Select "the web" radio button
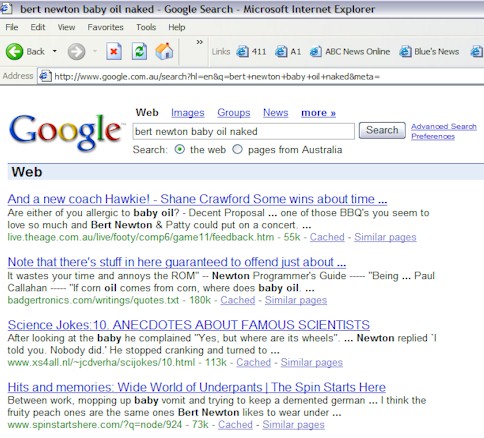 [180, 149]
